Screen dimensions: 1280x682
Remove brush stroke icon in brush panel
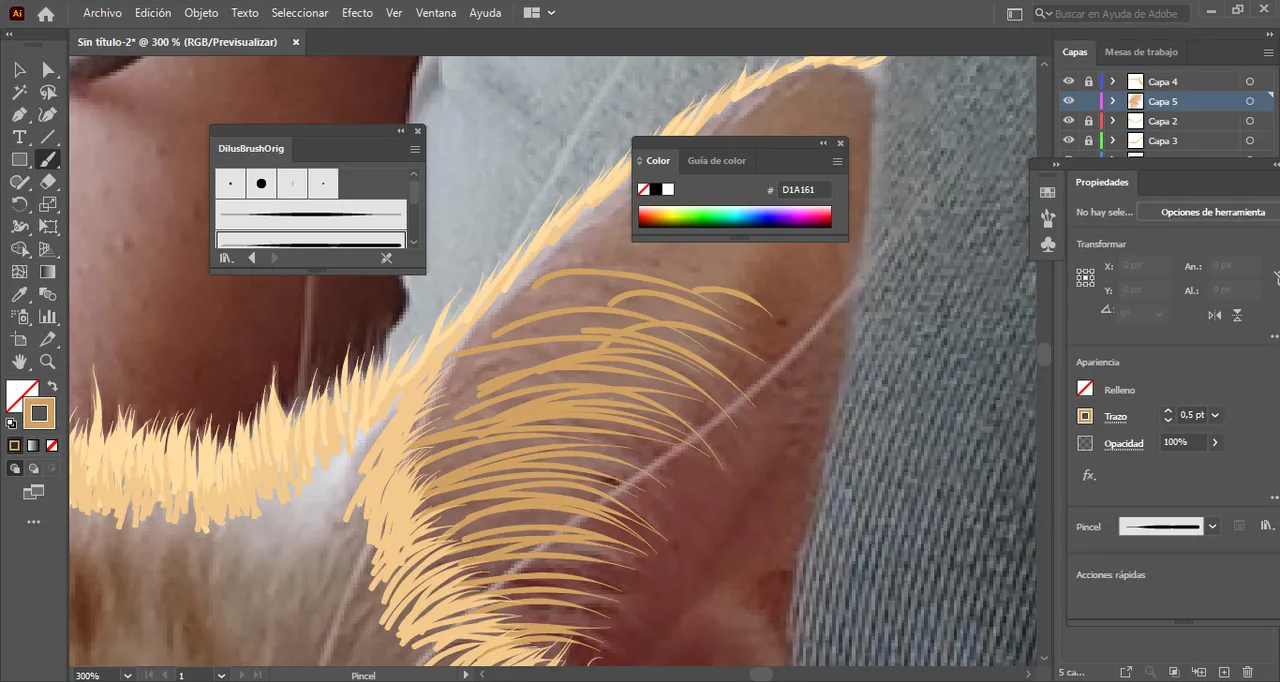point(387,258)
